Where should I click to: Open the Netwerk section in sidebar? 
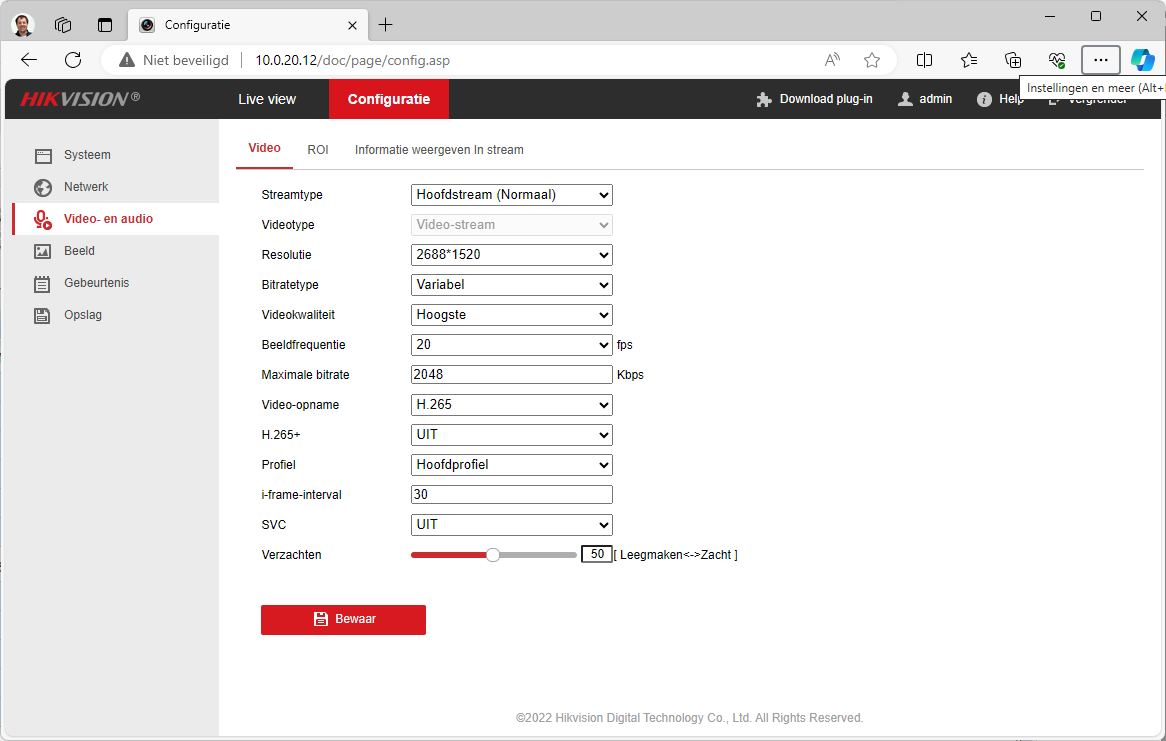pyautogui.click(x=86, y=187)
